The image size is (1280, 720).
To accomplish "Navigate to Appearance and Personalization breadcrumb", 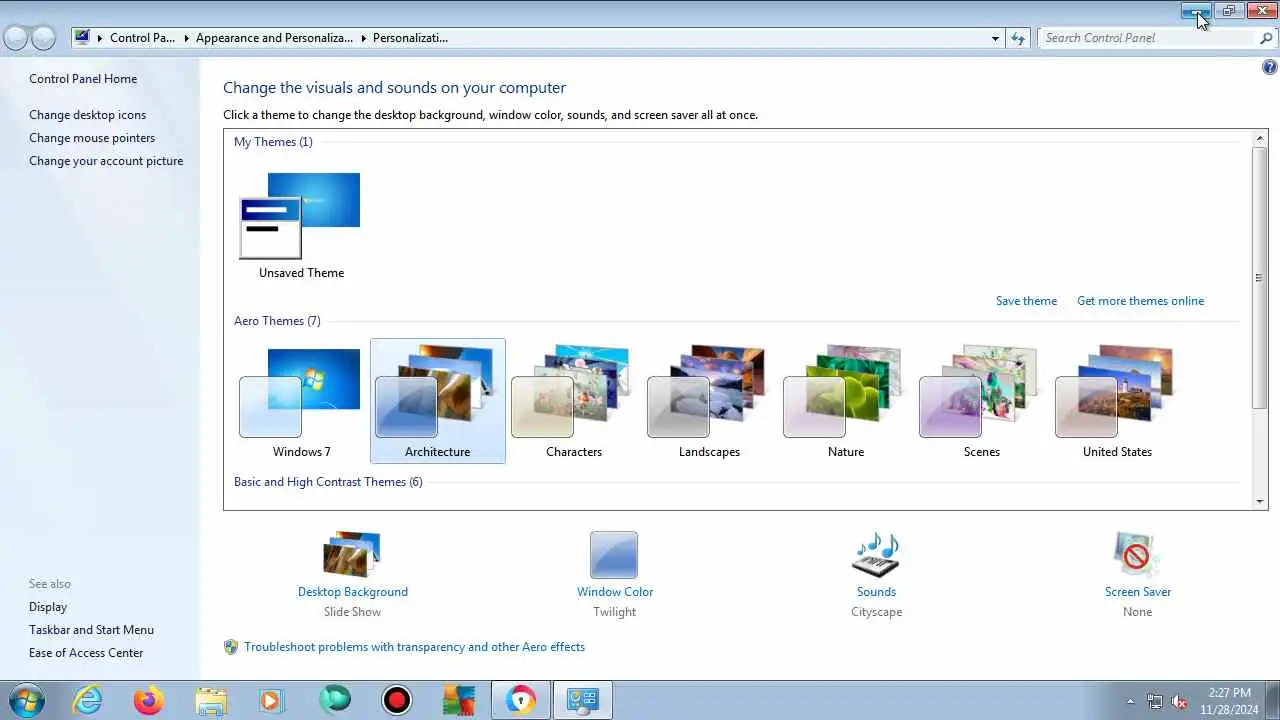I will point(274,38).
